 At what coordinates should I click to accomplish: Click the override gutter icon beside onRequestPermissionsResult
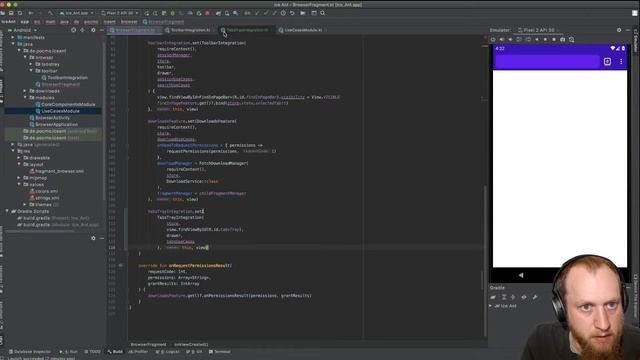120,265
